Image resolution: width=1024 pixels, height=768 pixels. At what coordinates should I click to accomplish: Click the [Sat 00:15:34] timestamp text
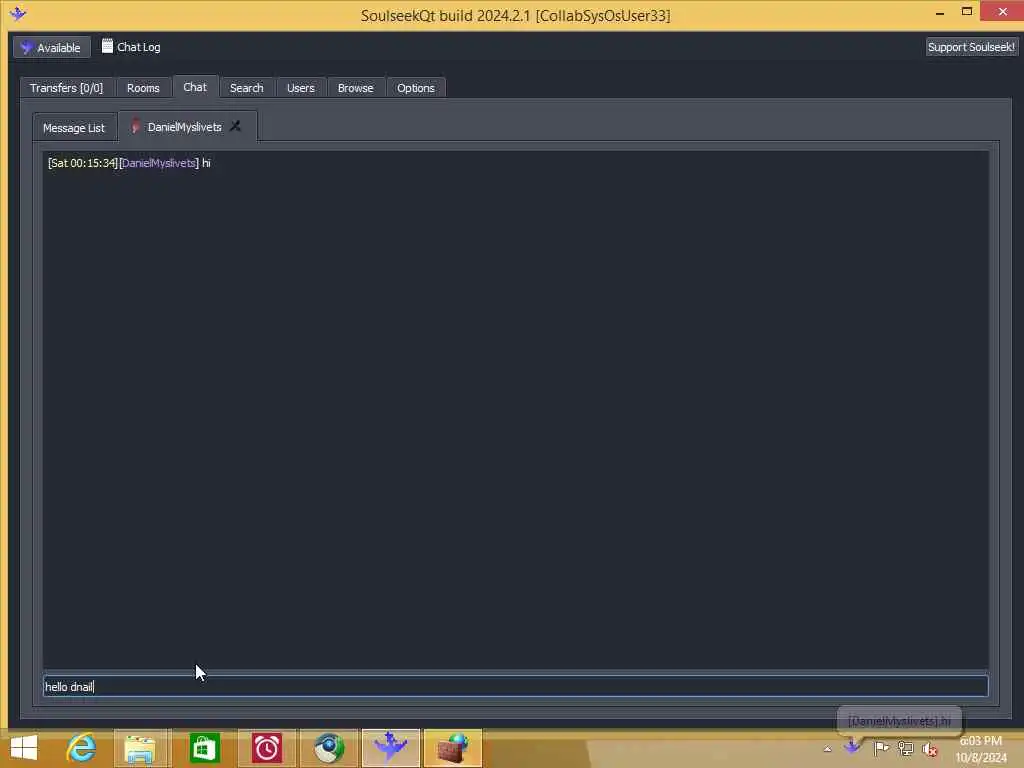tap(83, 163)
